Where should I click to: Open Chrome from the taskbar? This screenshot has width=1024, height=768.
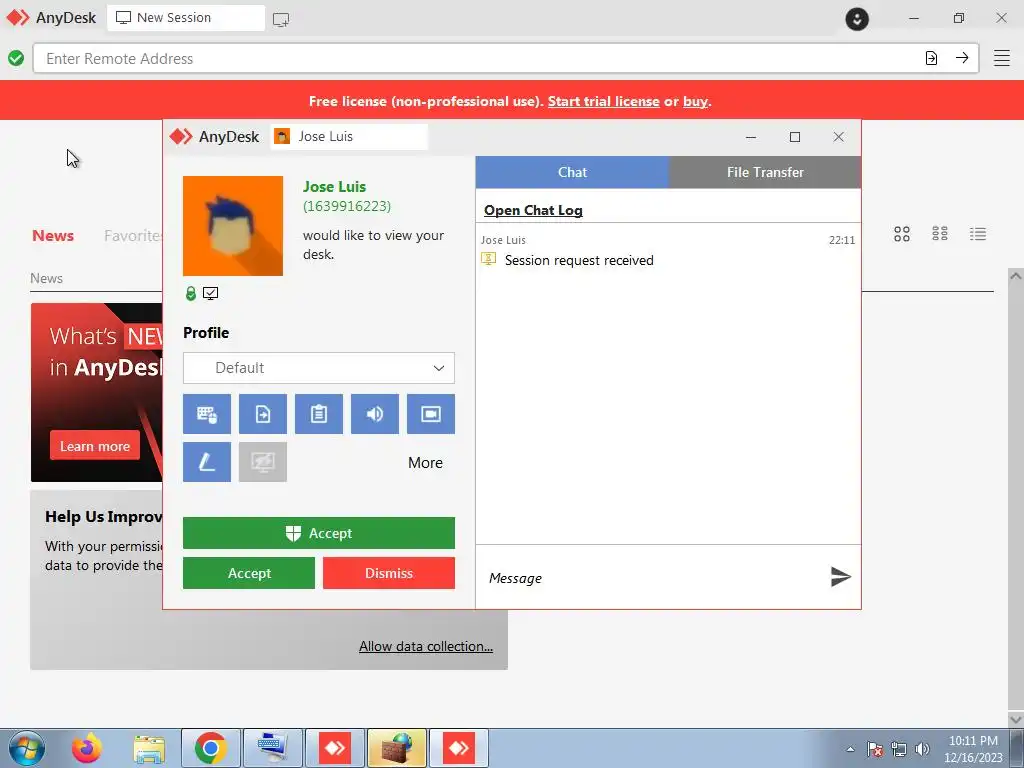(x=210, y=748)
